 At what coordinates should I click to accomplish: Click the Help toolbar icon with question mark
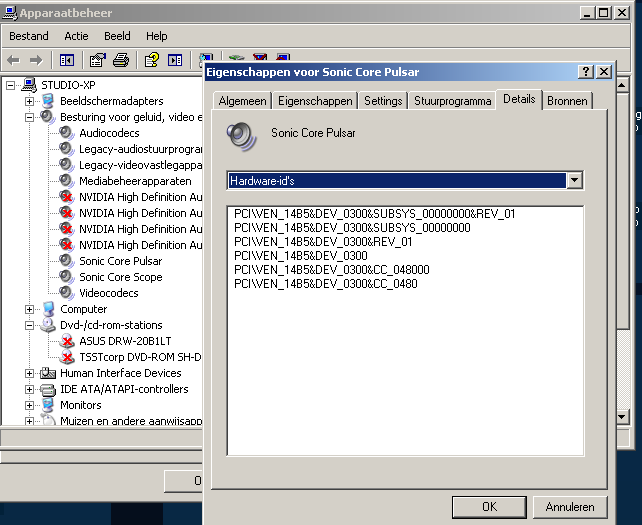pyautogui.click(x=152, y=60)
